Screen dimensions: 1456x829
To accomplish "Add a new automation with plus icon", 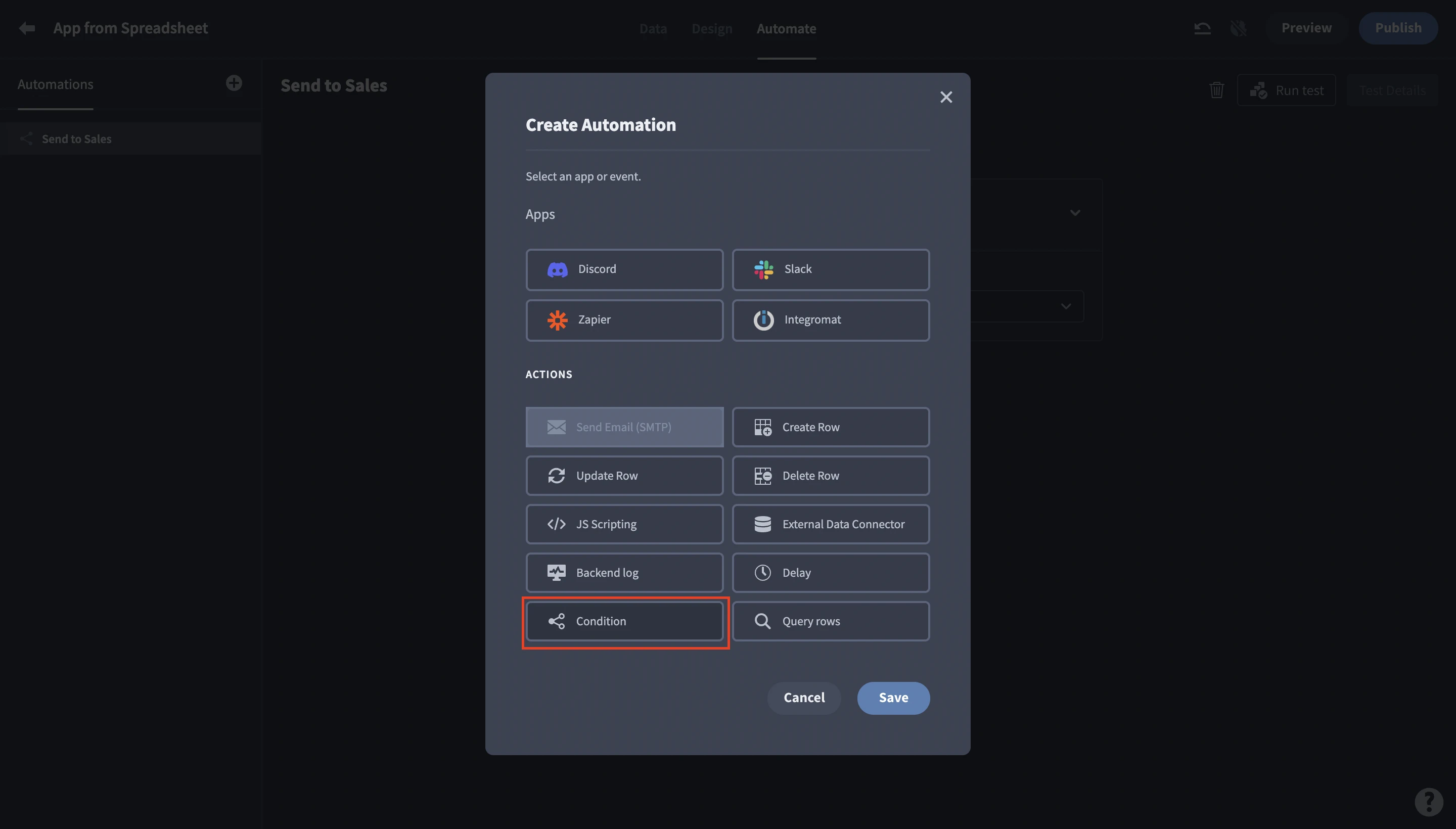I will click(234, 83).
